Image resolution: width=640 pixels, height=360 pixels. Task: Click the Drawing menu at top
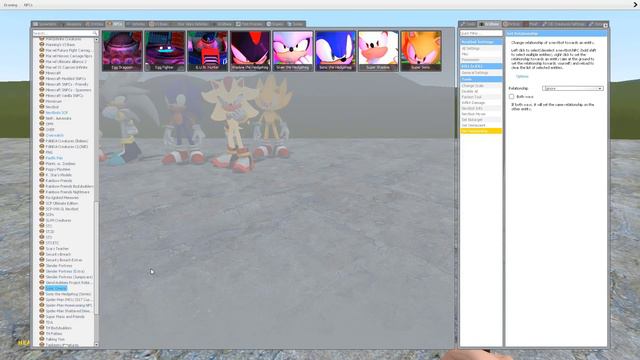pyautogui.click(x=11, y=5)
